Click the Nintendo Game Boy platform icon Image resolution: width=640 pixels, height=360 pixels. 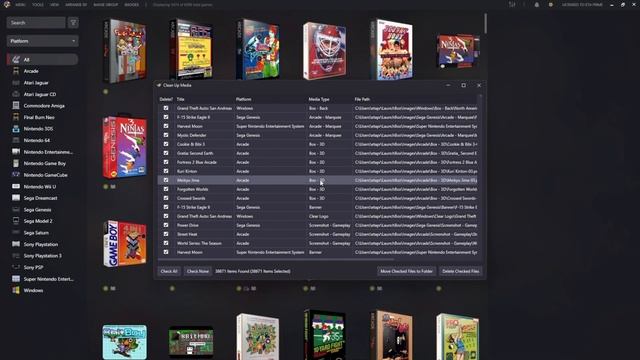[16, 163]
